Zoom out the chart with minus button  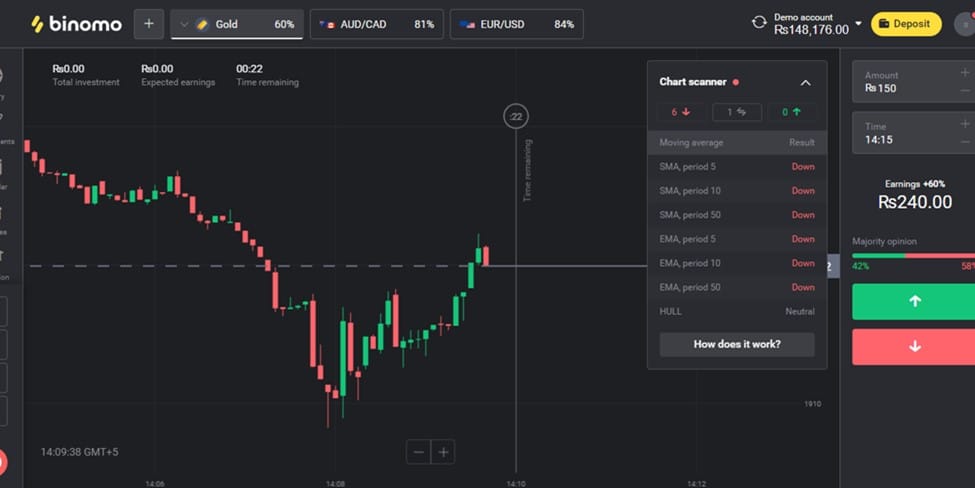[418, 452]
